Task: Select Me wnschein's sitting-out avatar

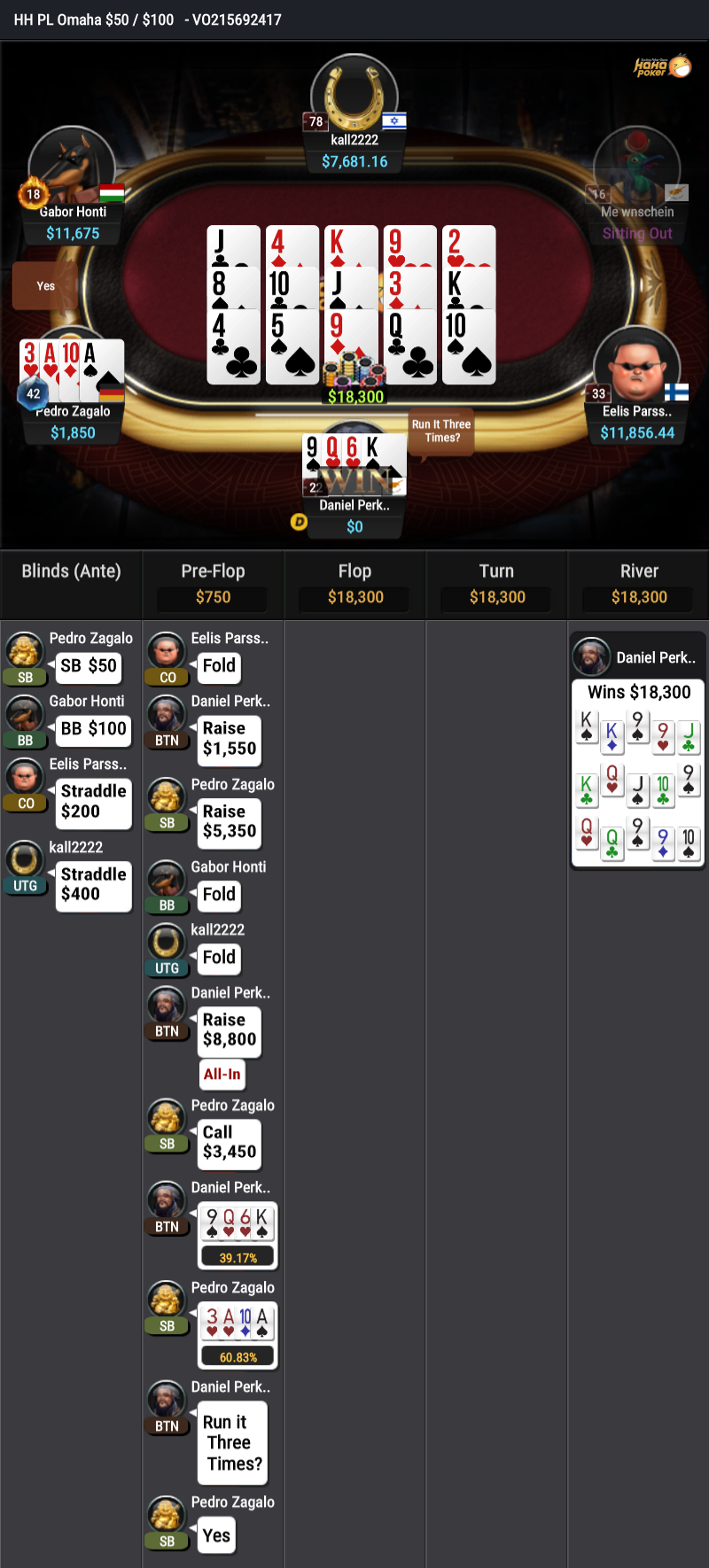Action: pos(636,168)
